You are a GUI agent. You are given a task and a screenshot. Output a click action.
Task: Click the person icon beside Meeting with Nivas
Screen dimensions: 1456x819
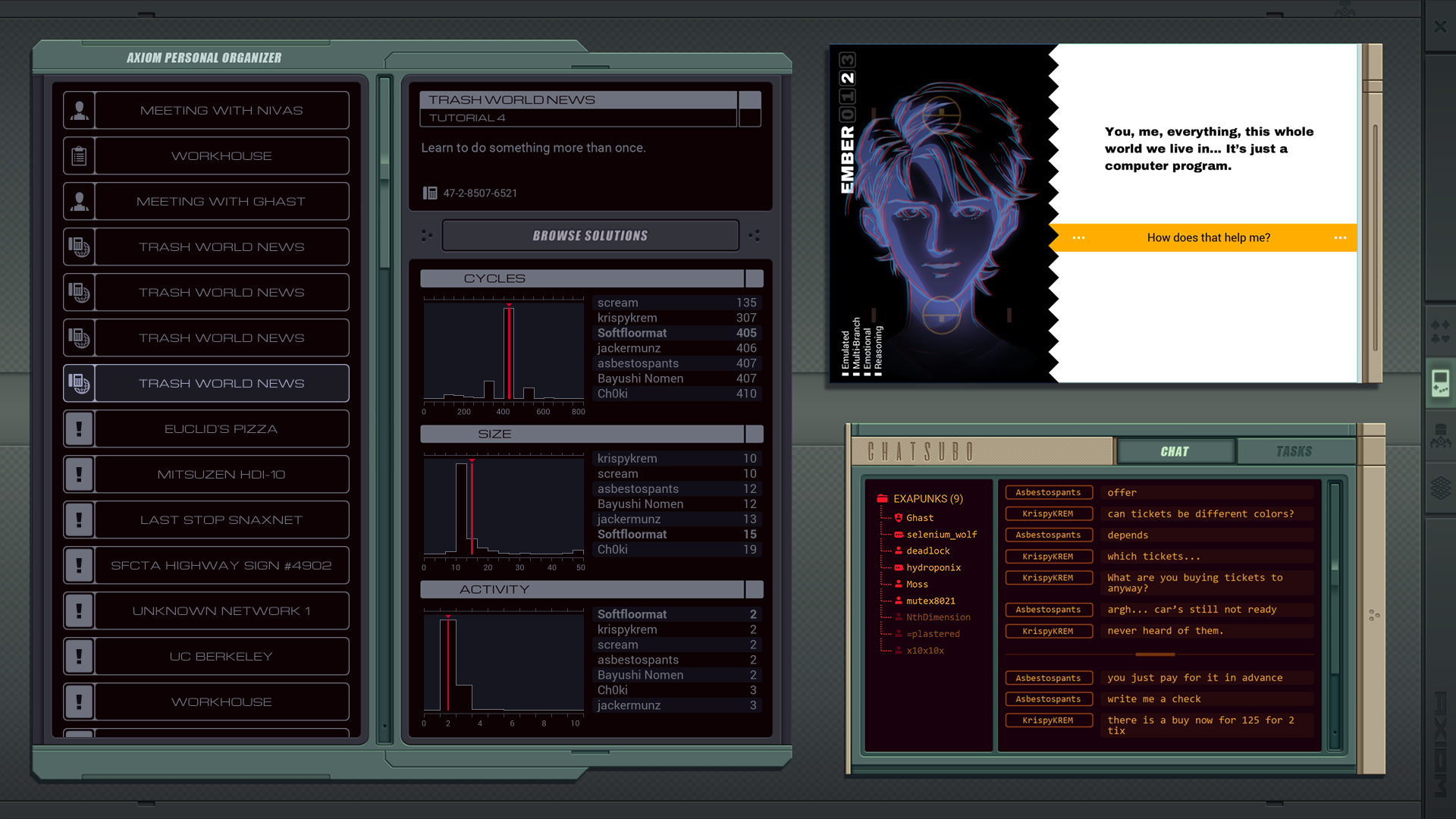[79, 111]
